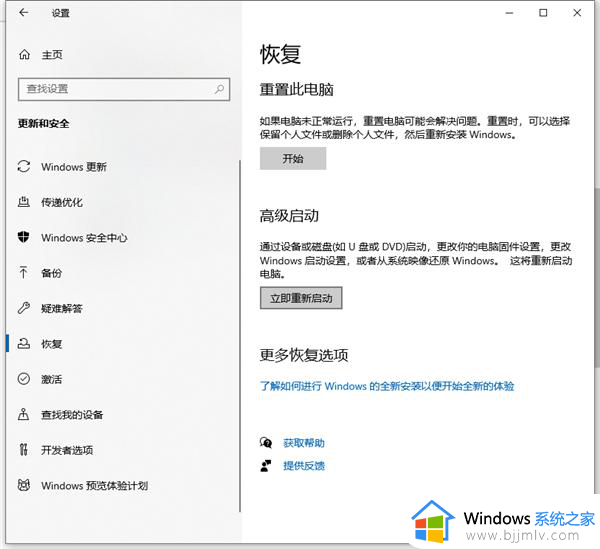Click the magnifier icon in search box
The height and width of the screenshot is (549, 600).
(x=219, y=89)
